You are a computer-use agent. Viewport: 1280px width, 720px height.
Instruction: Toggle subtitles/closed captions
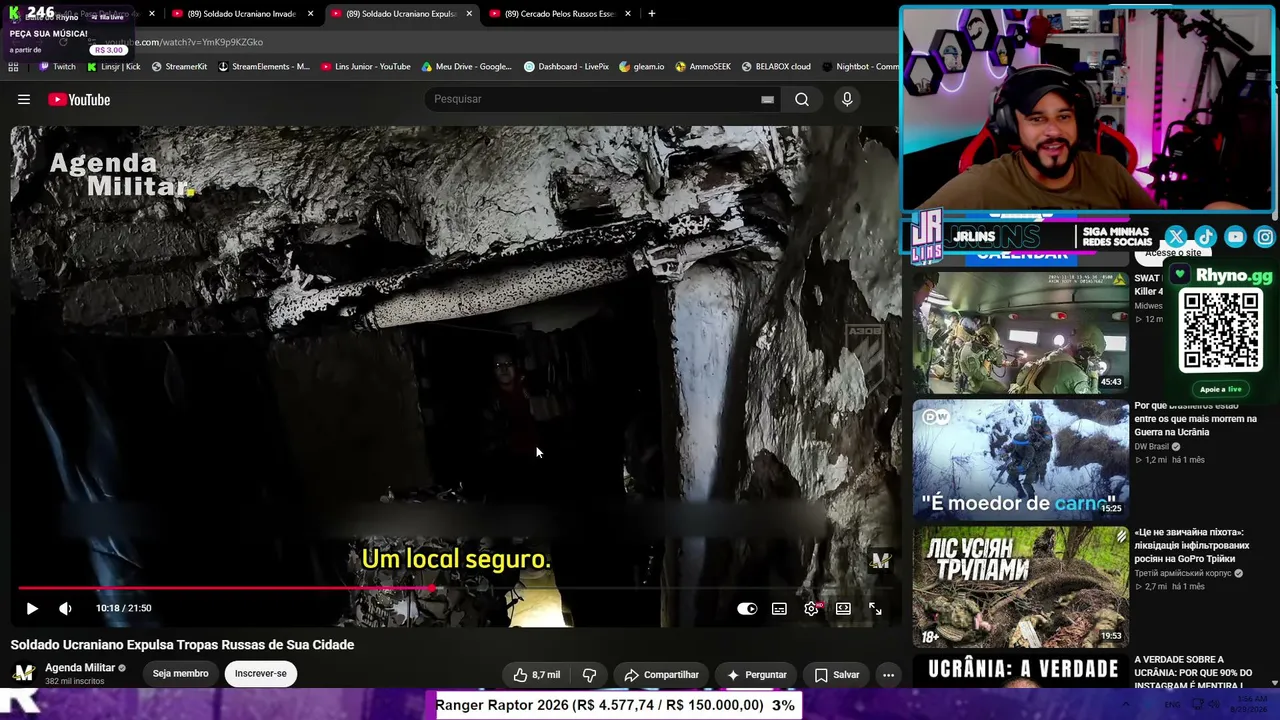click(x=779, y=608)
